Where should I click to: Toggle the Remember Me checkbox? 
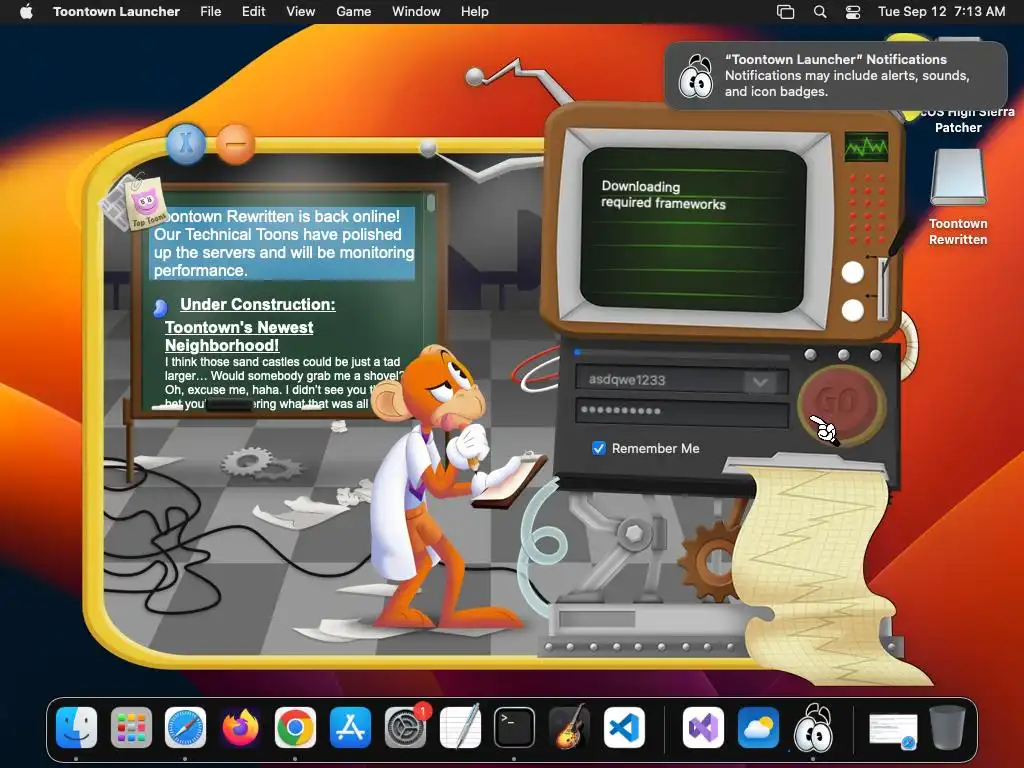pos(598,448)
